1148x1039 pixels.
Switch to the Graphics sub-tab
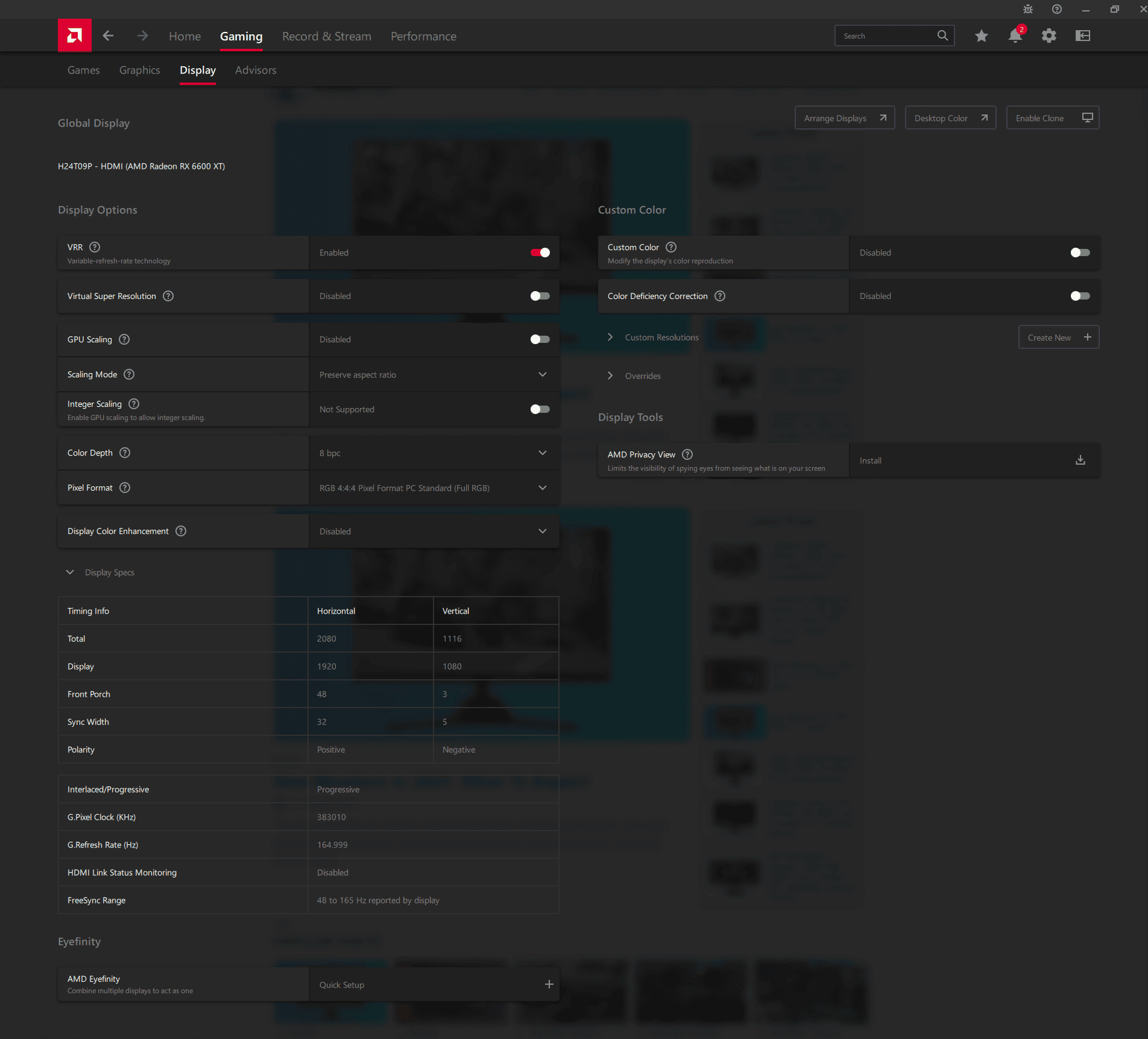(139, 70)
